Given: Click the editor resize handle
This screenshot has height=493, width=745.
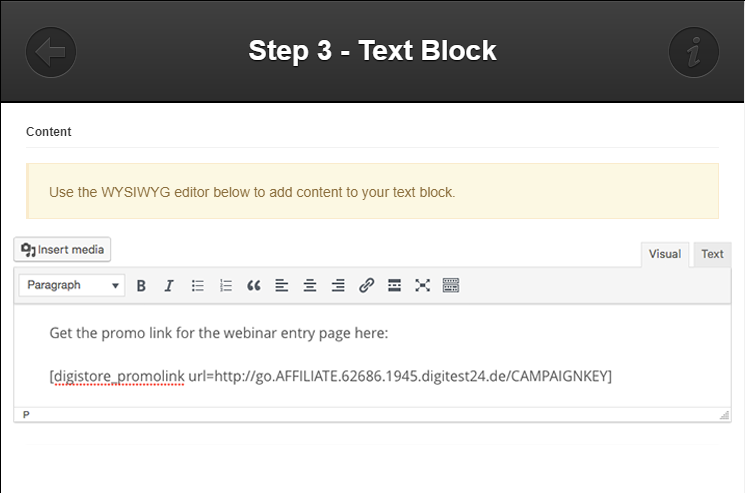Looking at the screenshot, I should (724, 414).
